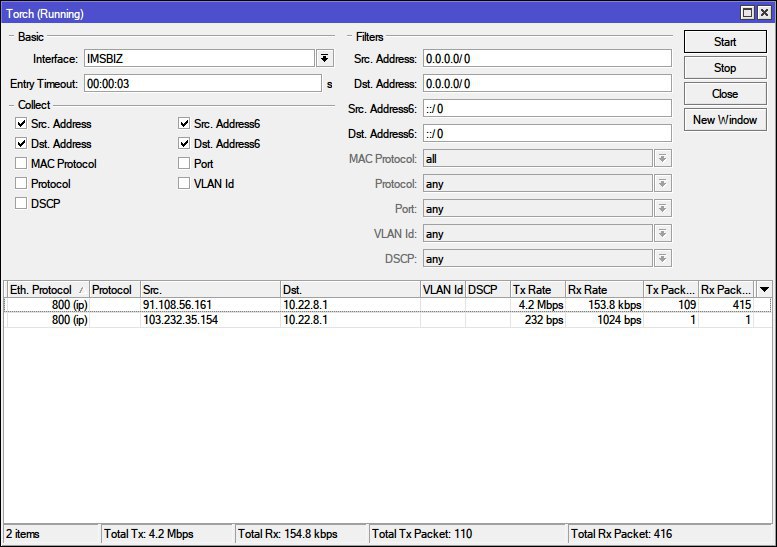The height and width of the screenshot is (547, 777).
Task: Expand the VLAN Id filter dropdown
Action: (x=662, y=234)
